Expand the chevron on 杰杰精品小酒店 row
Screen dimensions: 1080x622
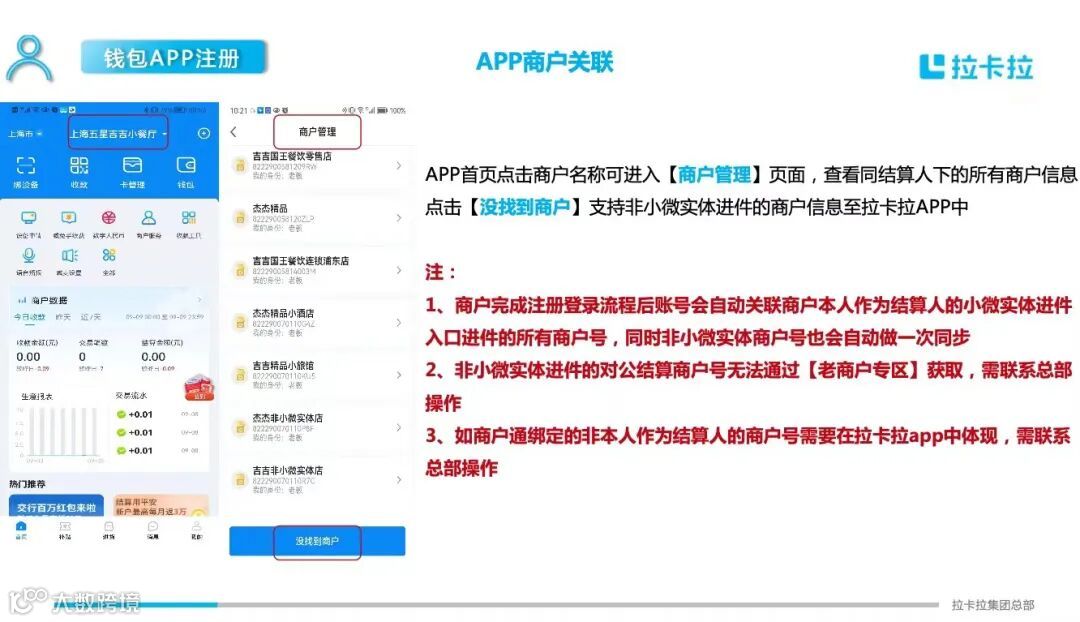(399, 322)
